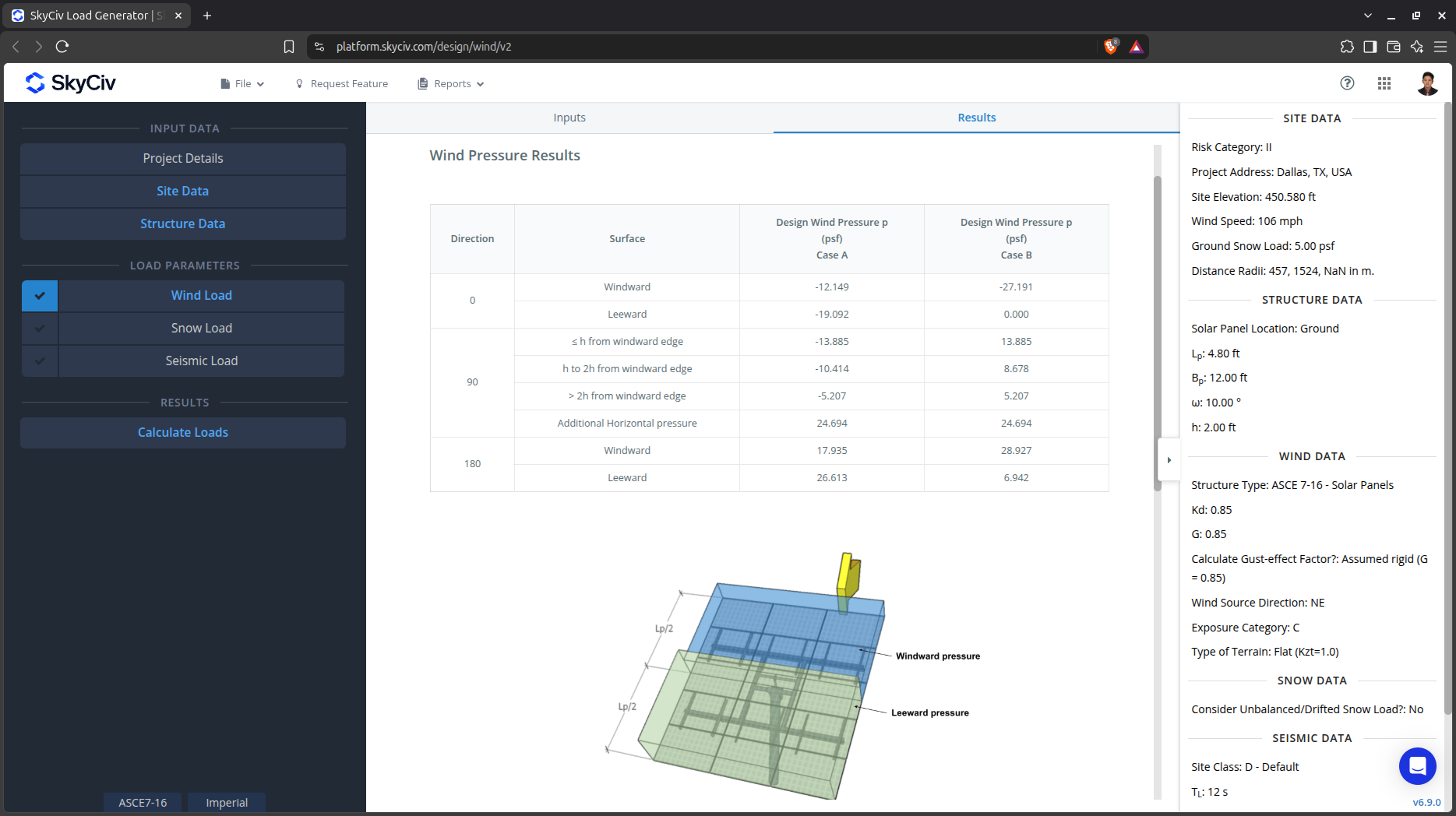Toggle the Snow Load checkbox
1456x816 pixels.
pos(40,329)
